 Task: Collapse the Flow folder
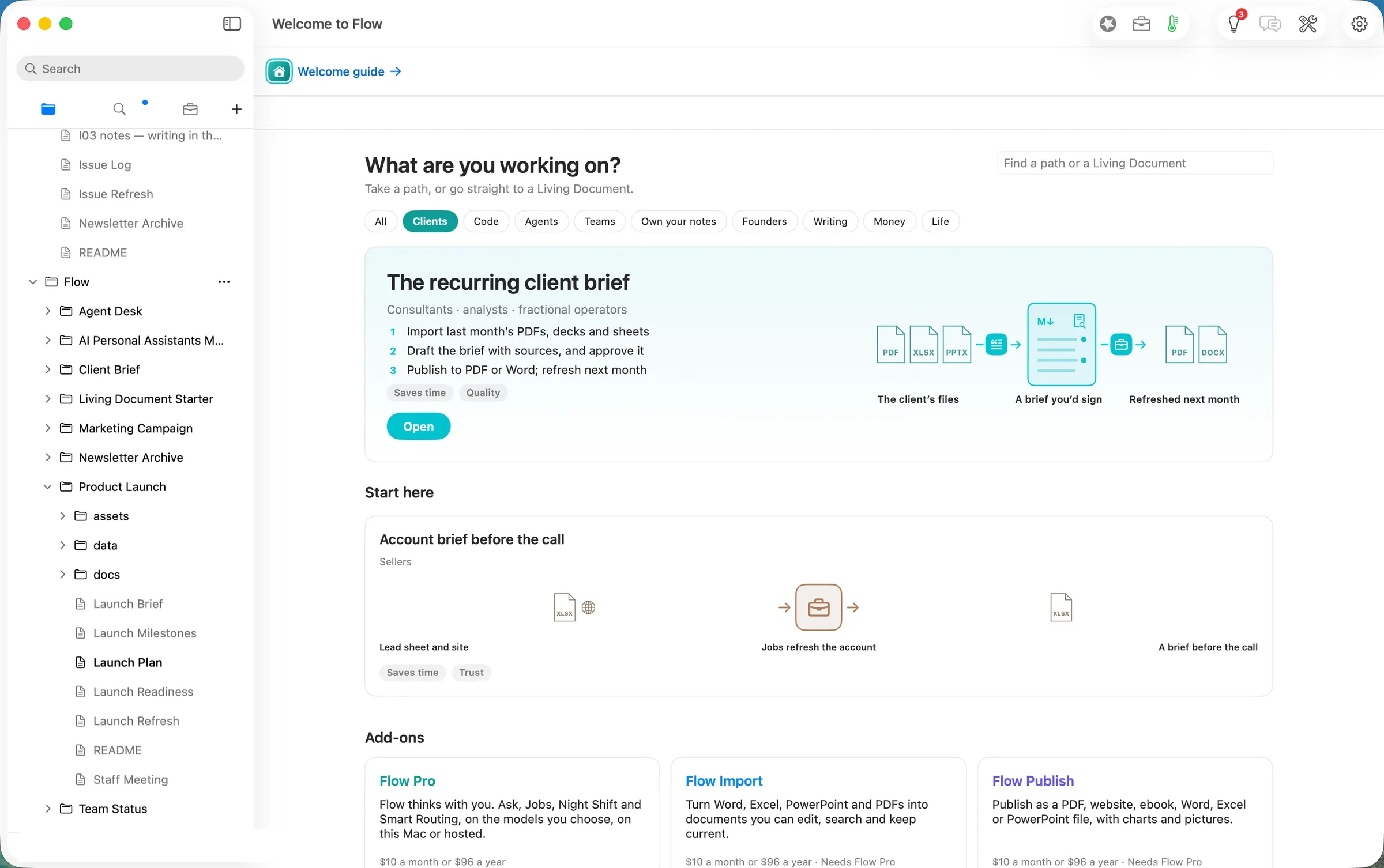click(x=33, y=282)
